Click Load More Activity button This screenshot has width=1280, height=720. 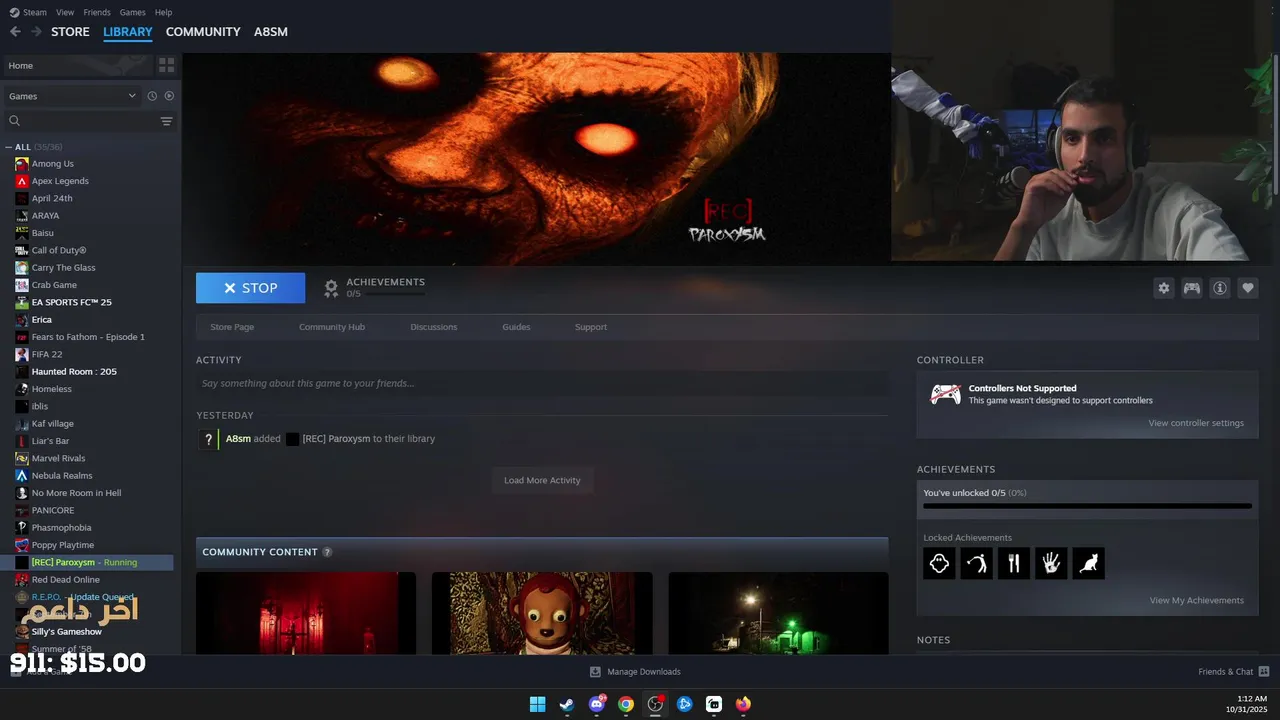(542, 480)
